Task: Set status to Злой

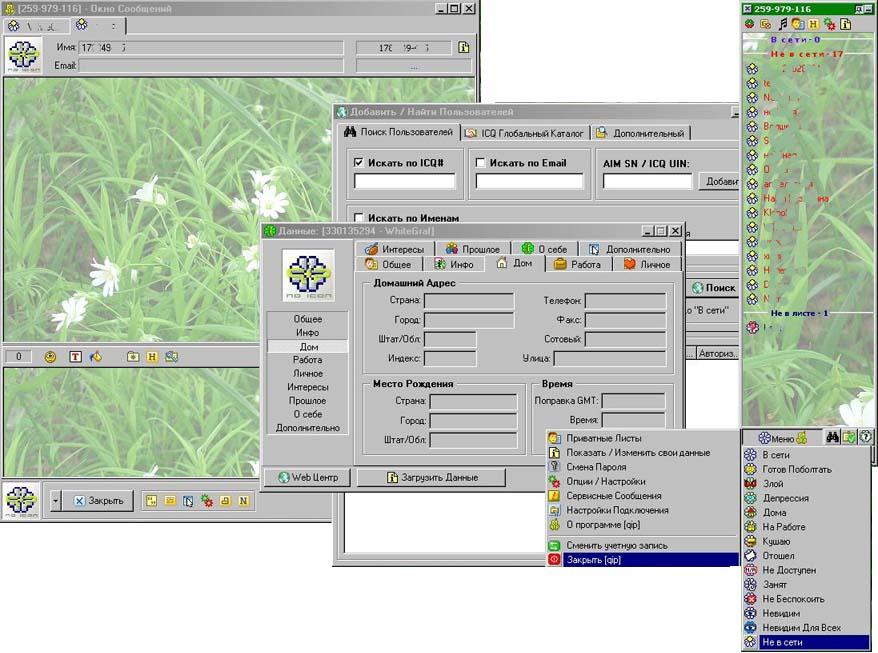Action: [x=806, y=484]
